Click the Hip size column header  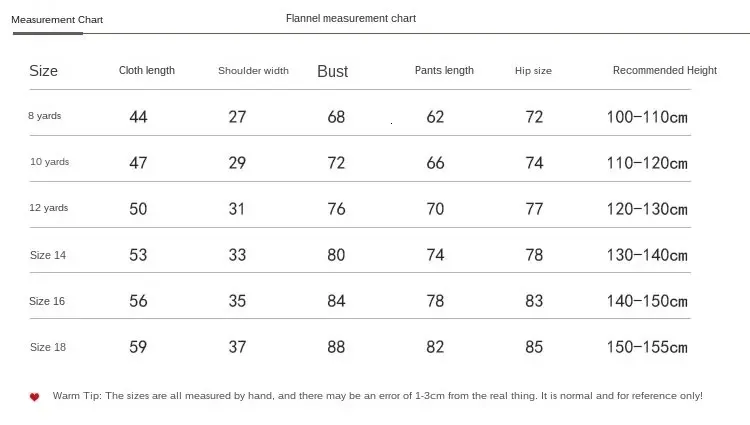point(533,71)
